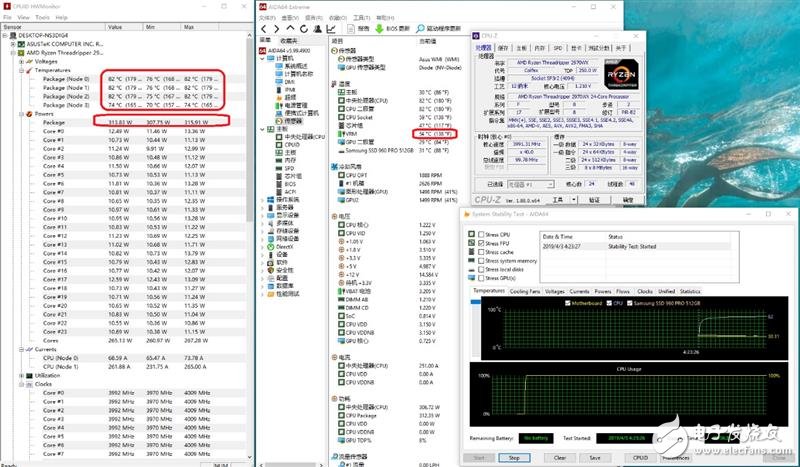This screenshot has width=800, height=467.
Task: Click the Ryzen logo in CPU-Z
Action: click(x=621, y=74)
